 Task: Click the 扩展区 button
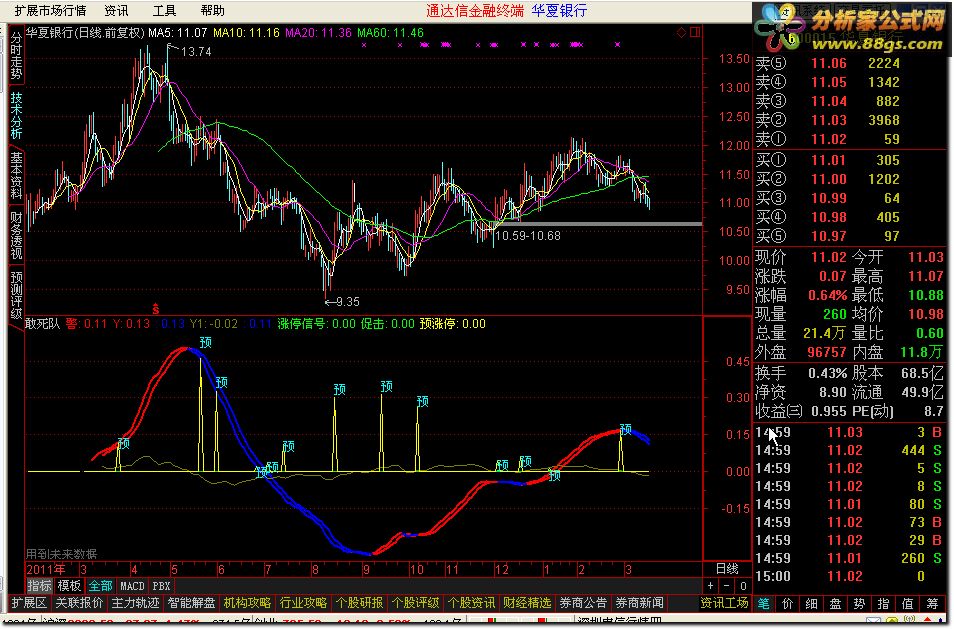coord(29,603)
